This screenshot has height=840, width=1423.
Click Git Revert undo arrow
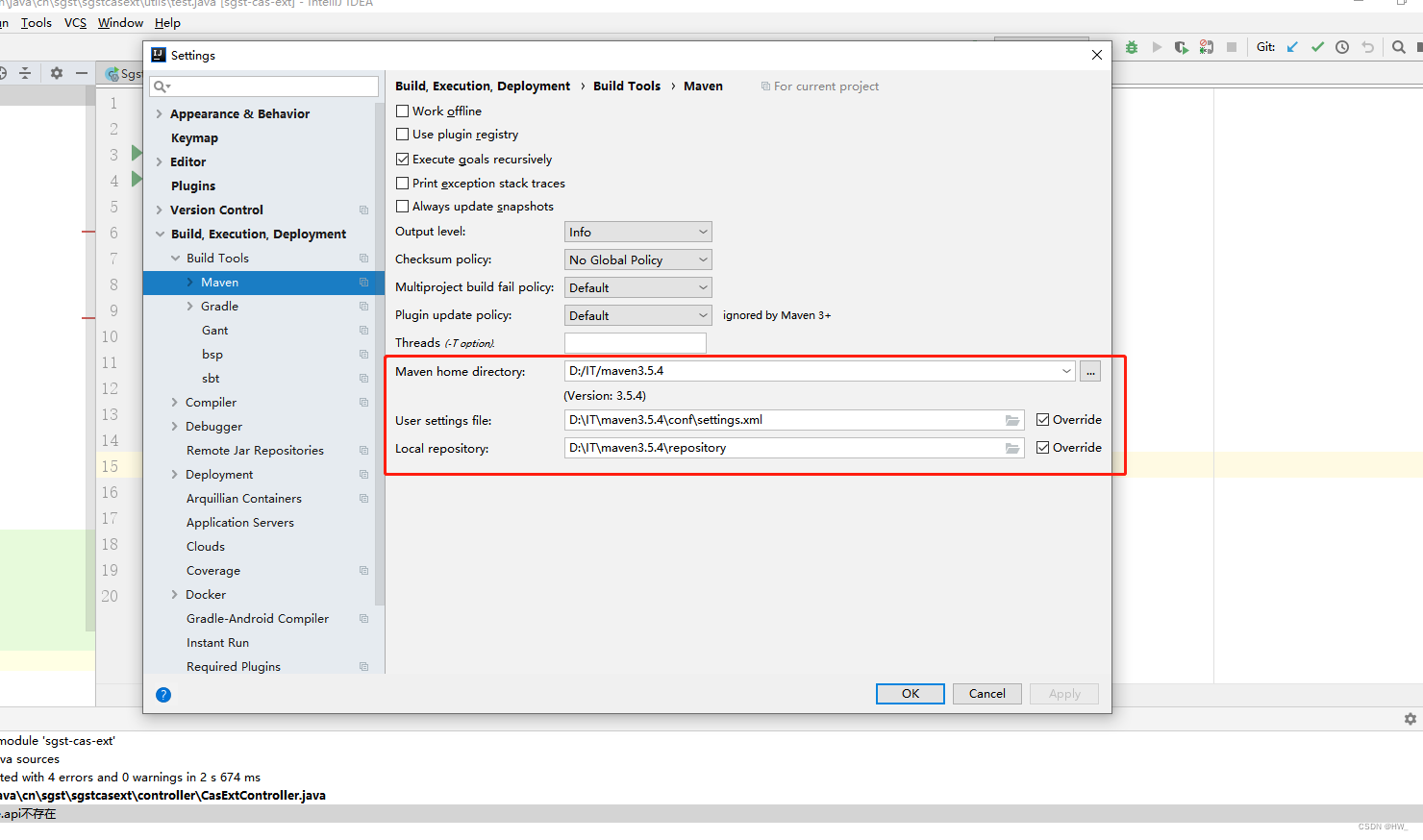1367,47
